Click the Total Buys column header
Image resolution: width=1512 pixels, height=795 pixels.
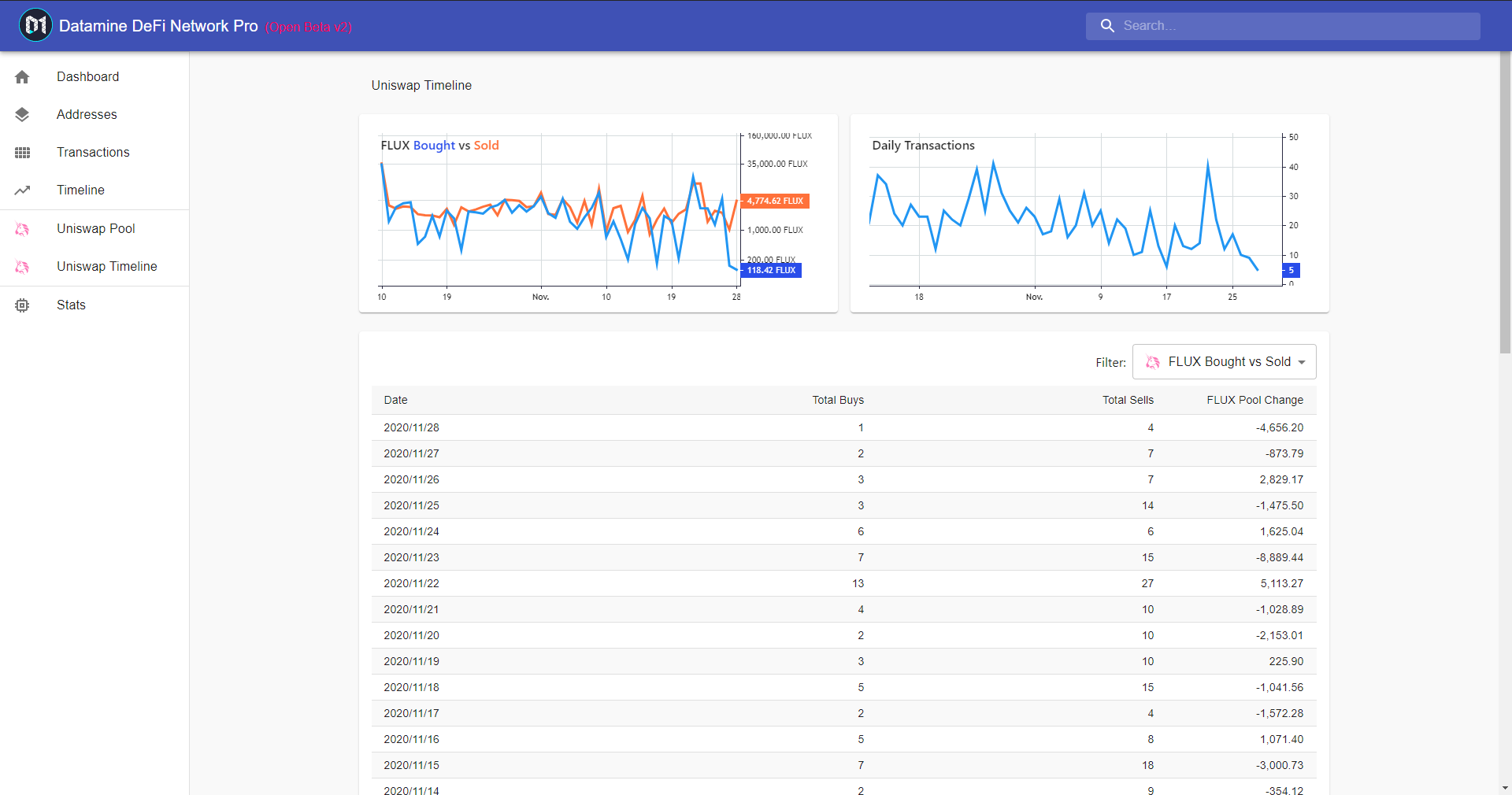[x=838, y=400]
